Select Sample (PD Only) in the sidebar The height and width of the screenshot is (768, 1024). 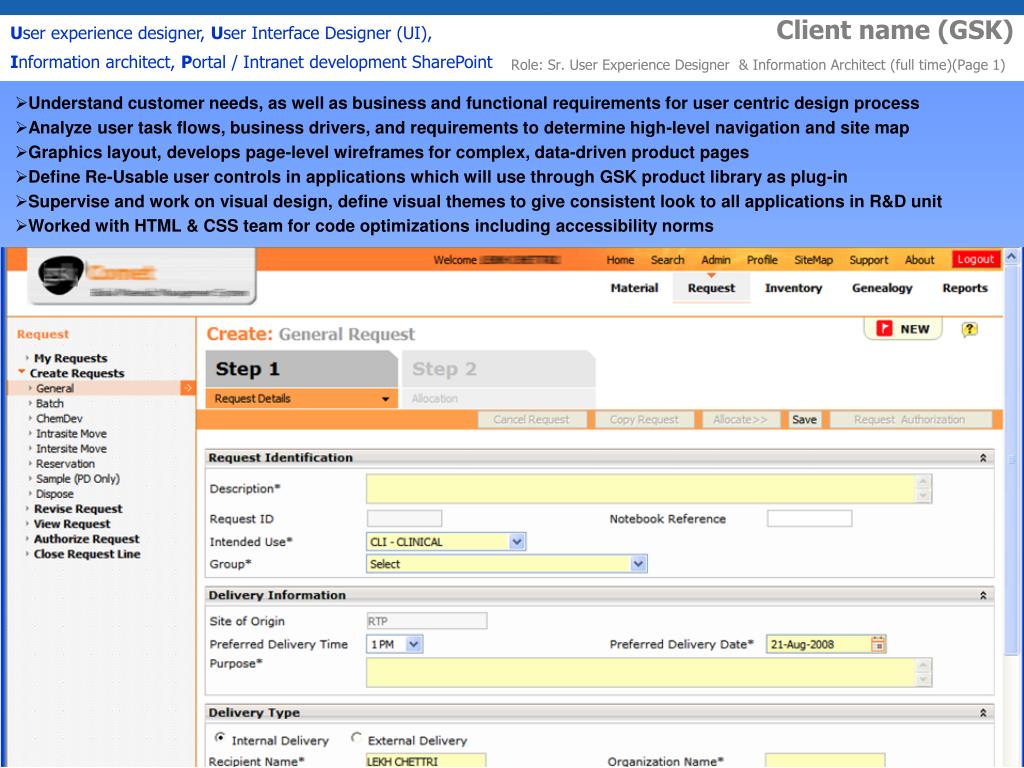tap(78, 479)
